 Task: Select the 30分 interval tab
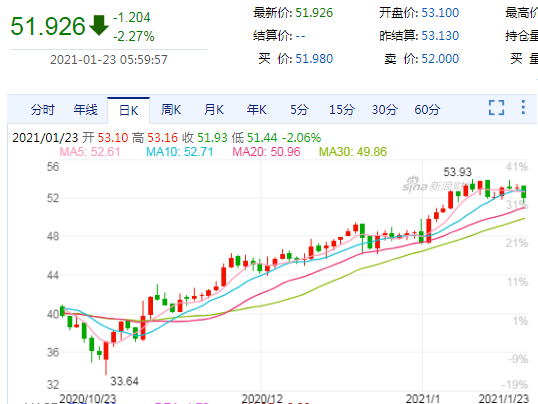[385, 110]
